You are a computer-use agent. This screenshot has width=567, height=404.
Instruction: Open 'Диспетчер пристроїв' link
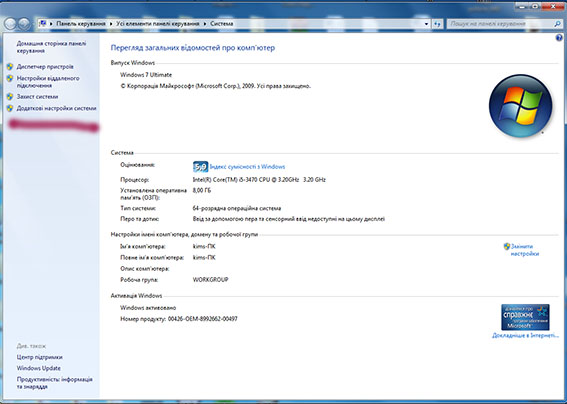[x=45, y=67]
